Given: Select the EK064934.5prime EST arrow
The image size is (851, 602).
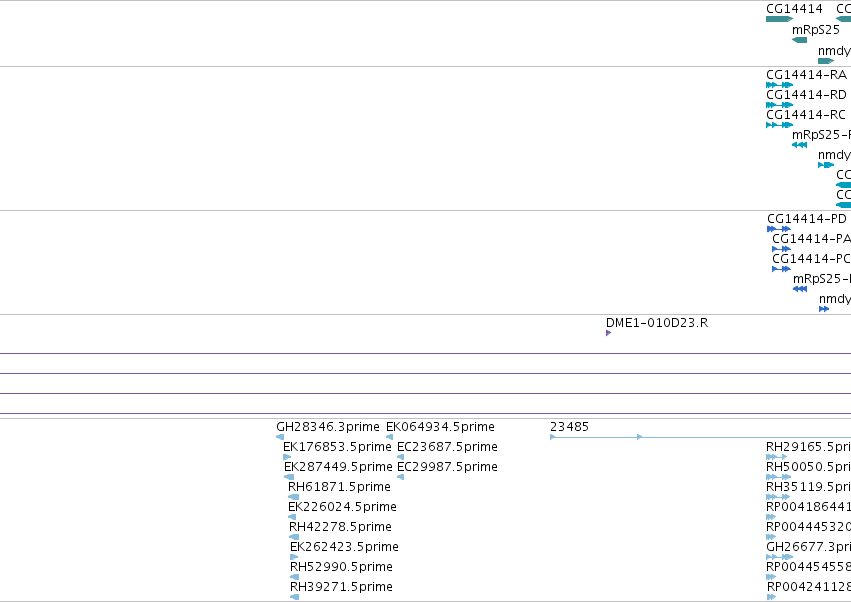Looking at the screenshot, I should pyautogui.click(x=389, y=437).
